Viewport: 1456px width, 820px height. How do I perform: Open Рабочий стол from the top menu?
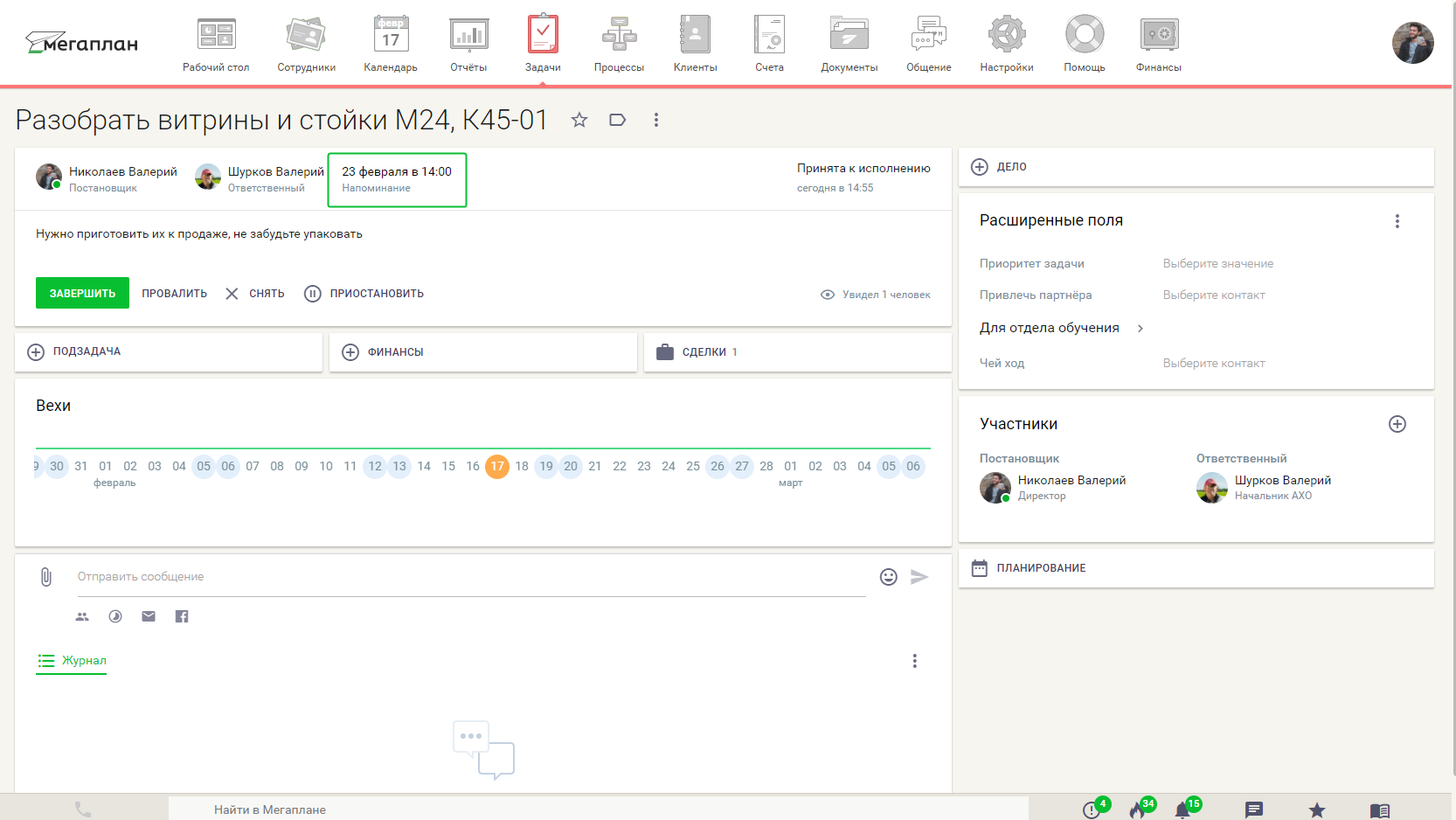(216, 44)
